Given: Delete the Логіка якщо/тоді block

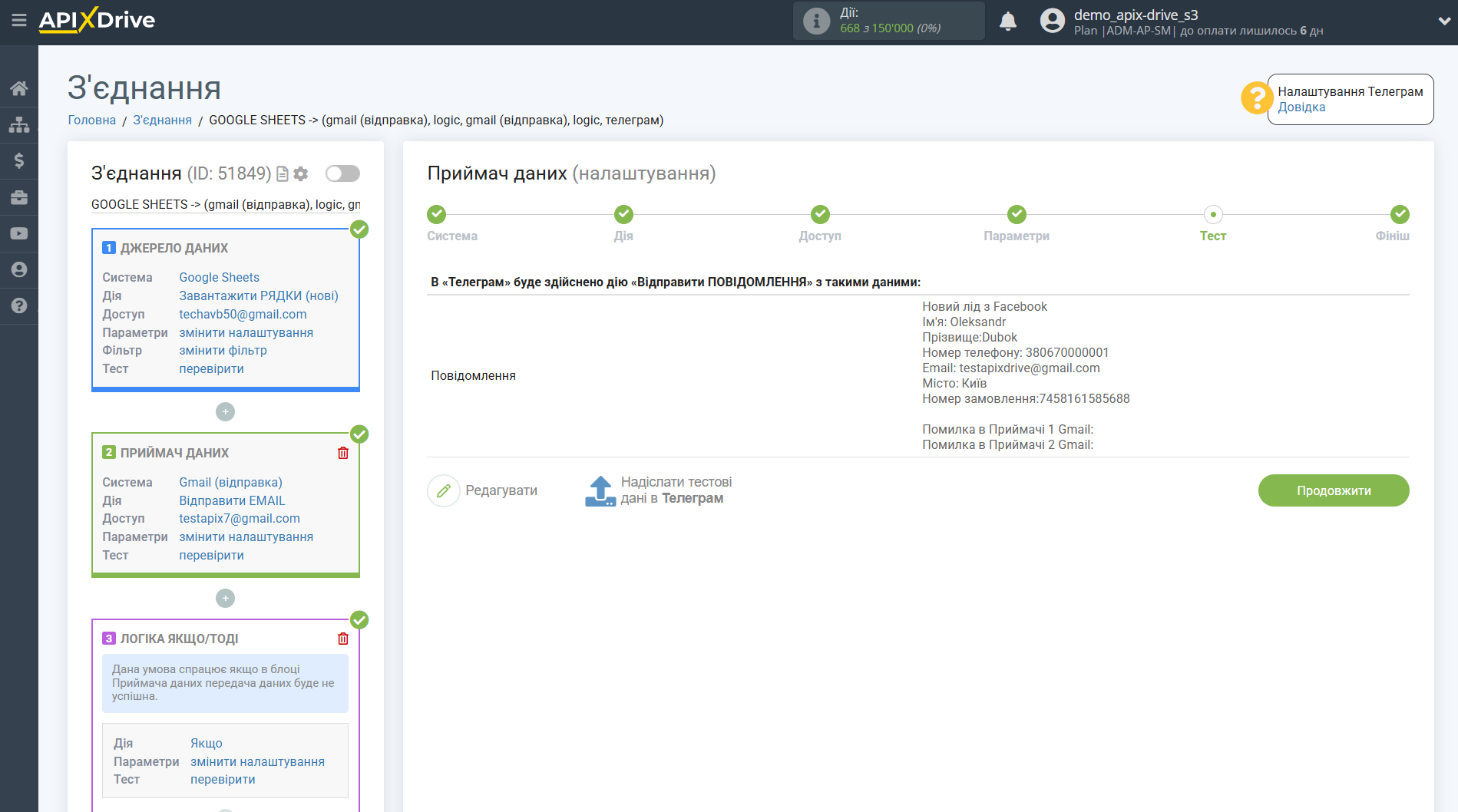Looking at the screenshot, I should (x=343, y=639).
